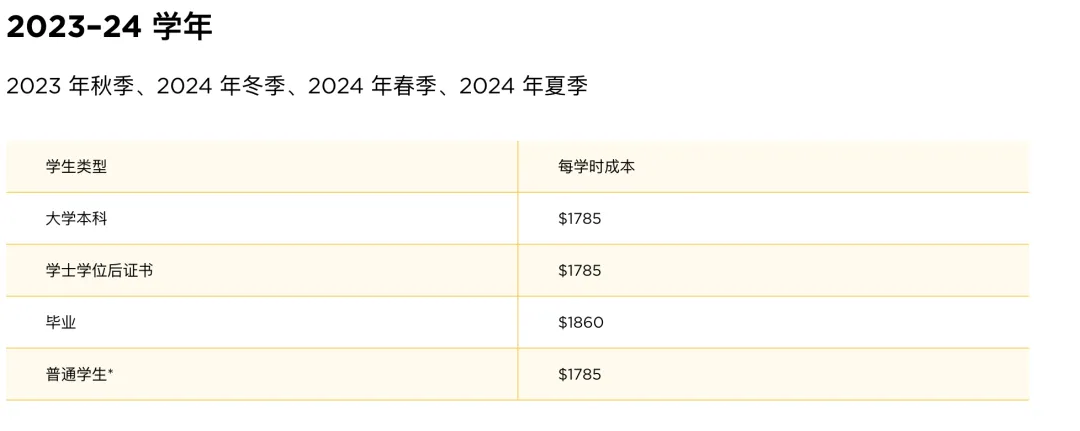Click 2024 年冬季 in the subtitle
The width and height of the screenshot is (1080, 431).
[x=220, y=87]
